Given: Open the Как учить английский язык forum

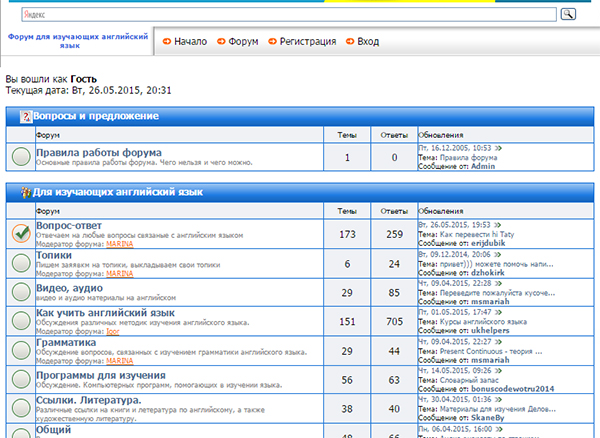Looking at the screenshot, I should click(x=98, y=314).
